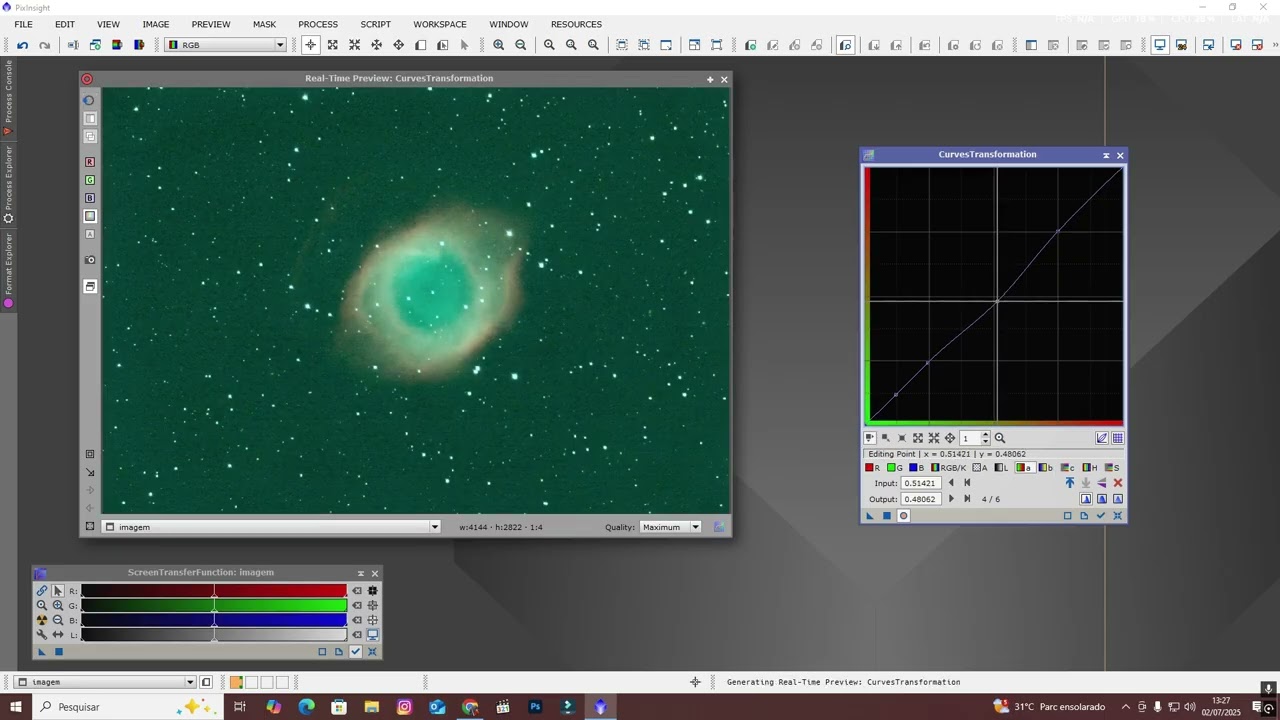Click the STF wrench settings icon
The image size is (1280, 720).
42,635
